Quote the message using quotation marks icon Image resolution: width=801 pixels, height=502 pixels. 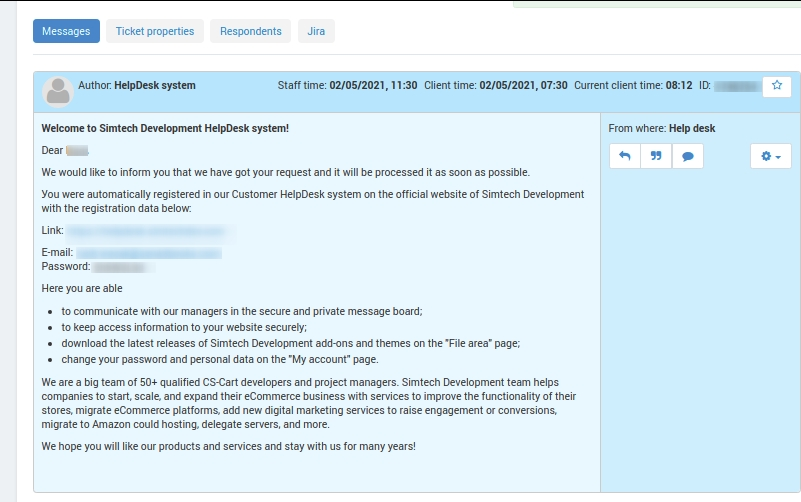pos(656,156)
